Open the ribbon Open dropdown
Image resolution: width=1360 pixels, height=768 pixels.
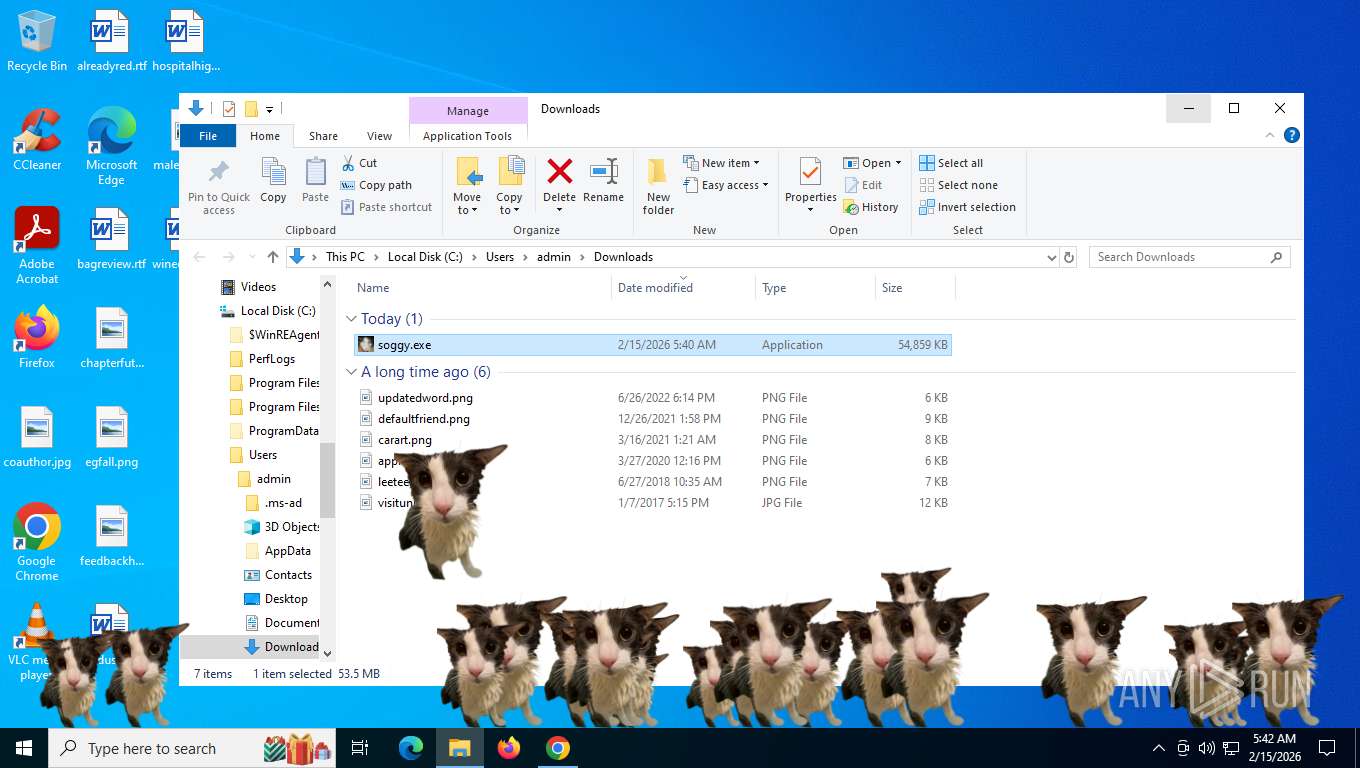pyautogui.click(x=872, y=163)
